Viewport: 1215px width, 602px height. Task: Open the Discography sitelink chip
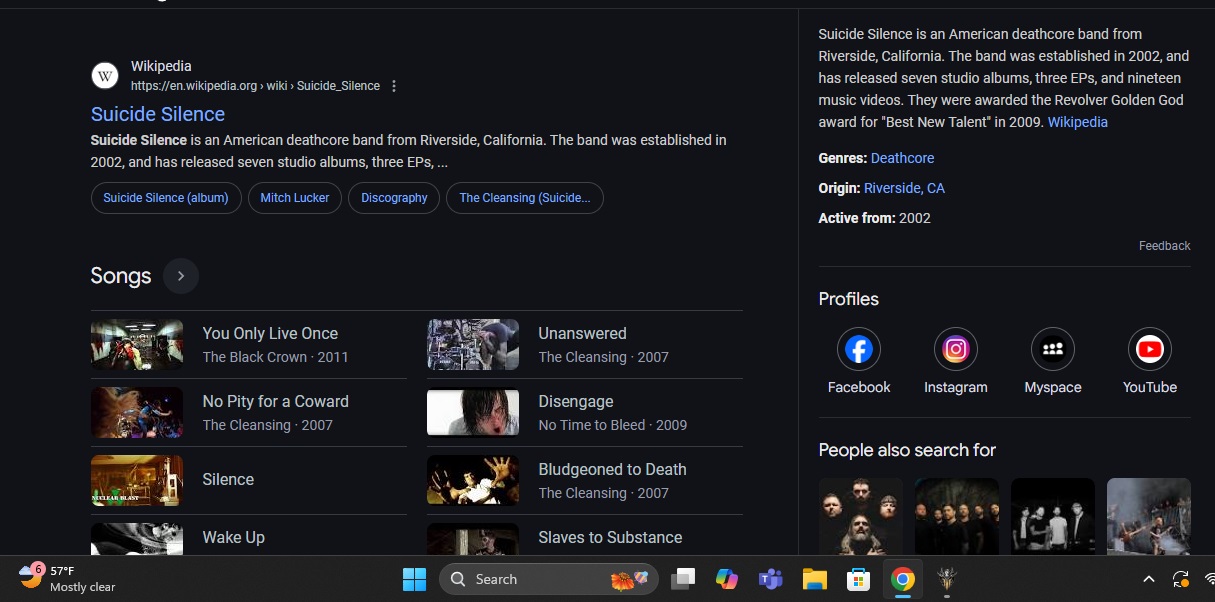(394, 198)
